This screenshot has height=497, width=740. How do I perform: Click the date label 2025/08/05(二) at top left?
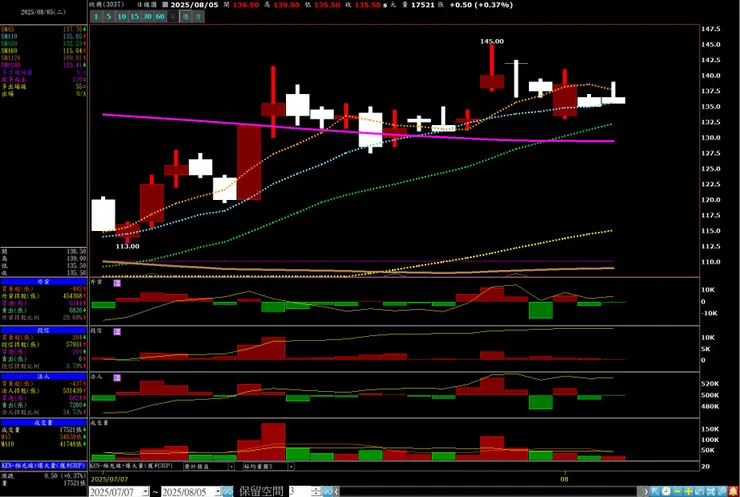(43, 12)
